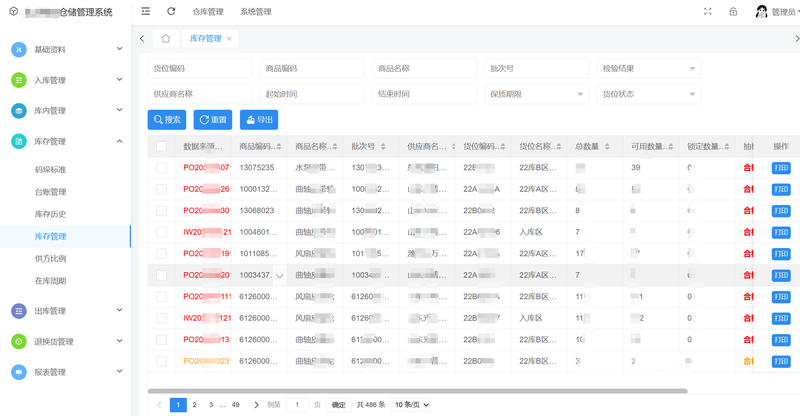The image size is (800, 416).
Task: Toggle fullscreen mode icon
Action: click(x=708, y=12)
